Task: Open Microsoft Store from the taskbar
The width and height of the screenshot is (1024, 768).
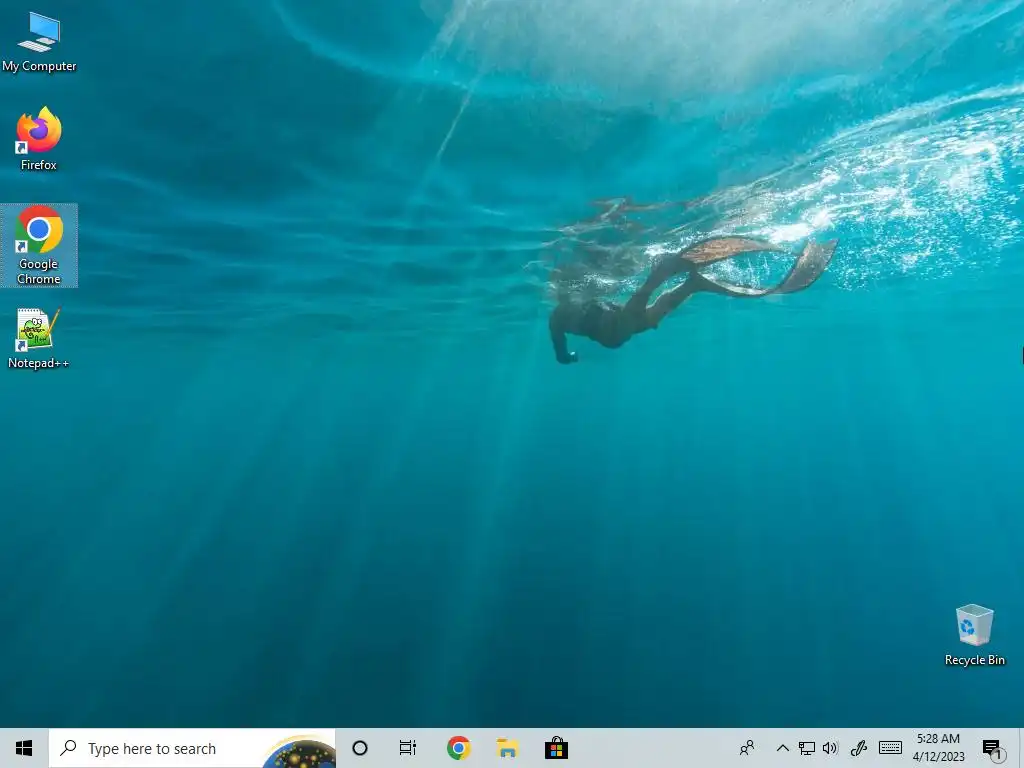Action: click(x=556, y=748)
